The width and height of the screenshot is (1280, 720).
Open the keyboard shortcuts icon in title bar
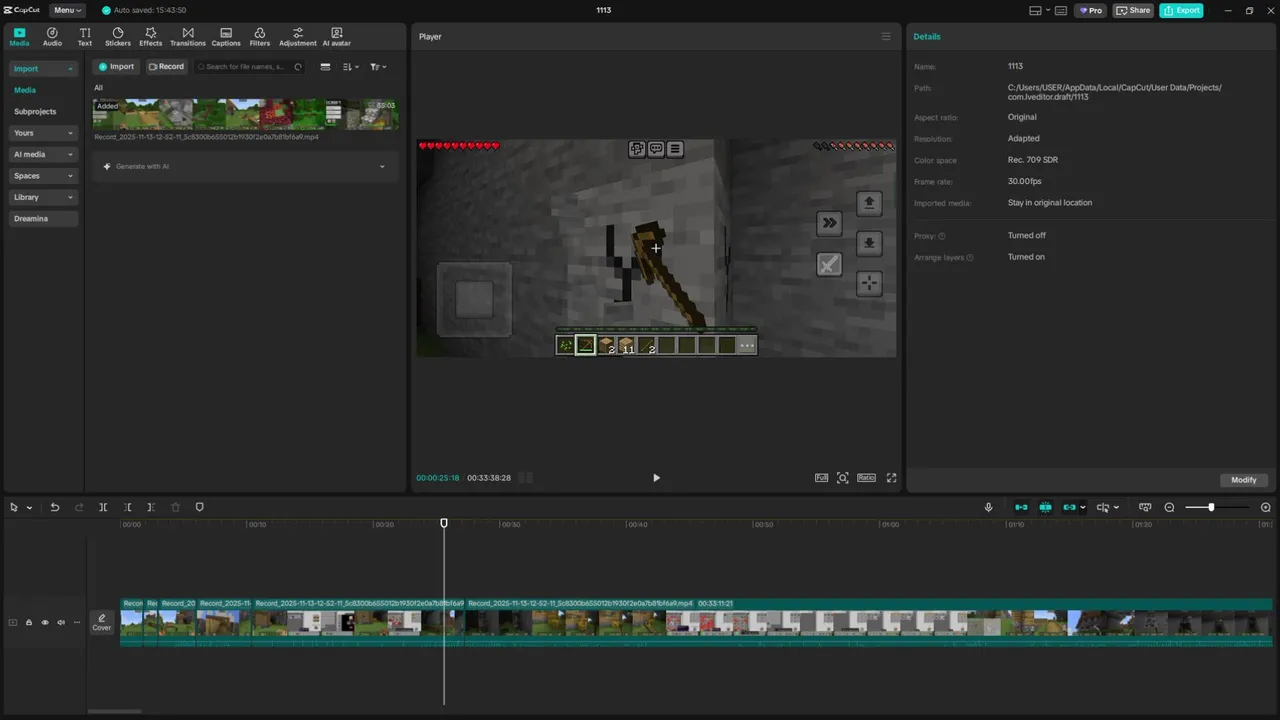(1062, 10)
